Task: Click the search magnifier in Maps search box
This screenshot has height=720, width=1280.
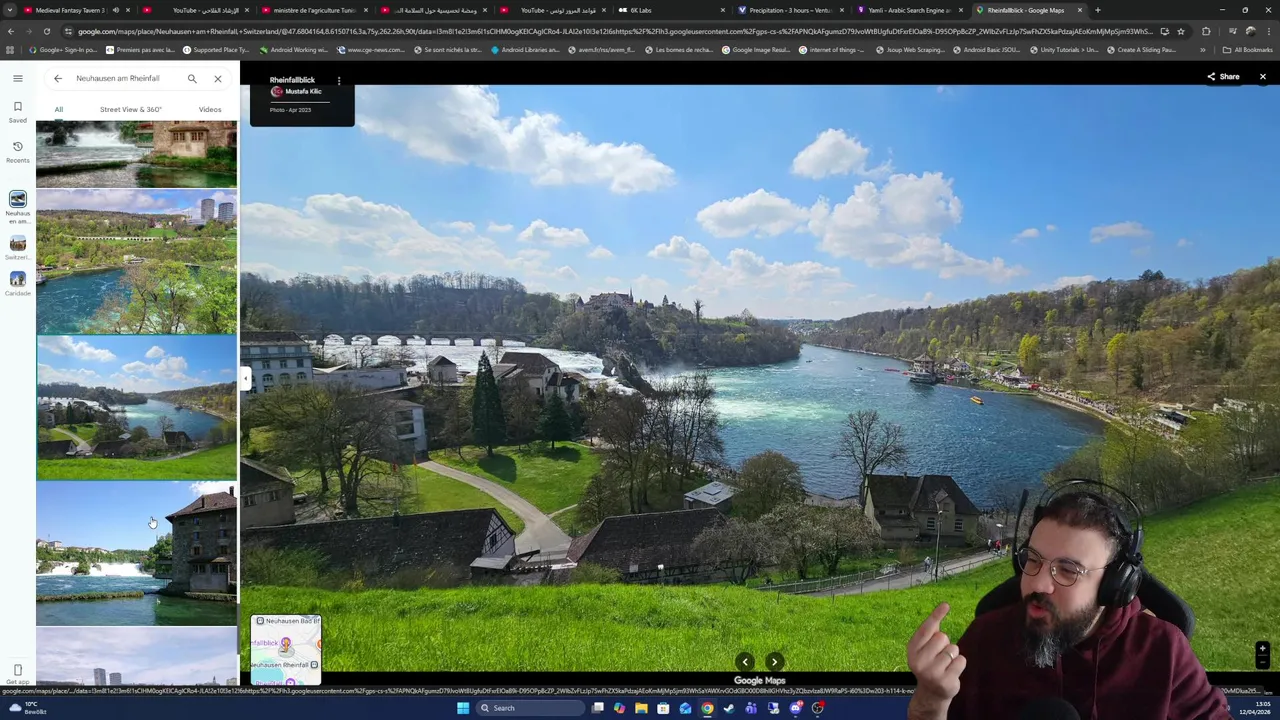Action: [x=192, y=78]
